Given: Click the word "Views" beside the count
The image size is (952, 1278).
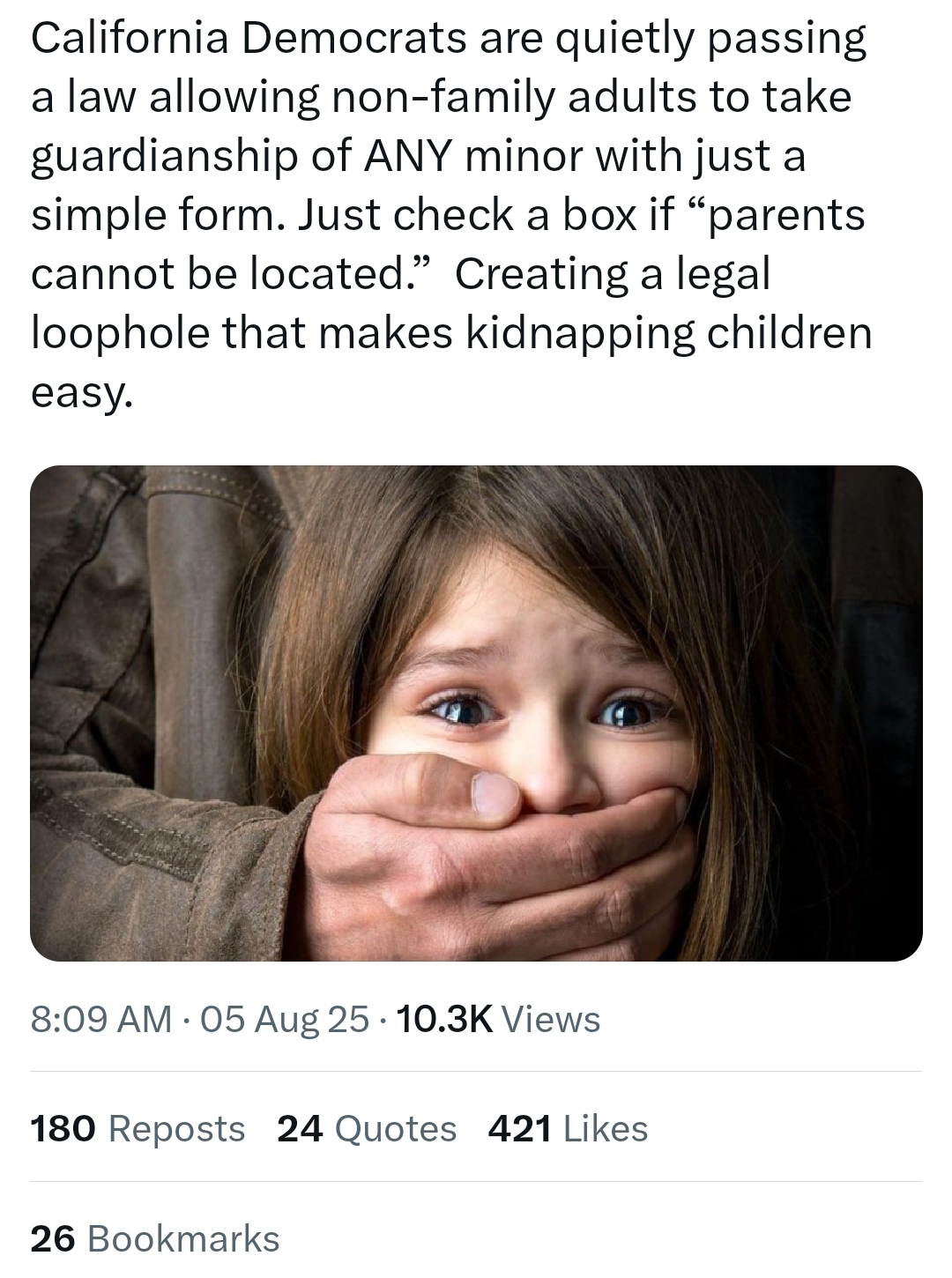Looking at the screenshot, I should tap(551, 1020).
